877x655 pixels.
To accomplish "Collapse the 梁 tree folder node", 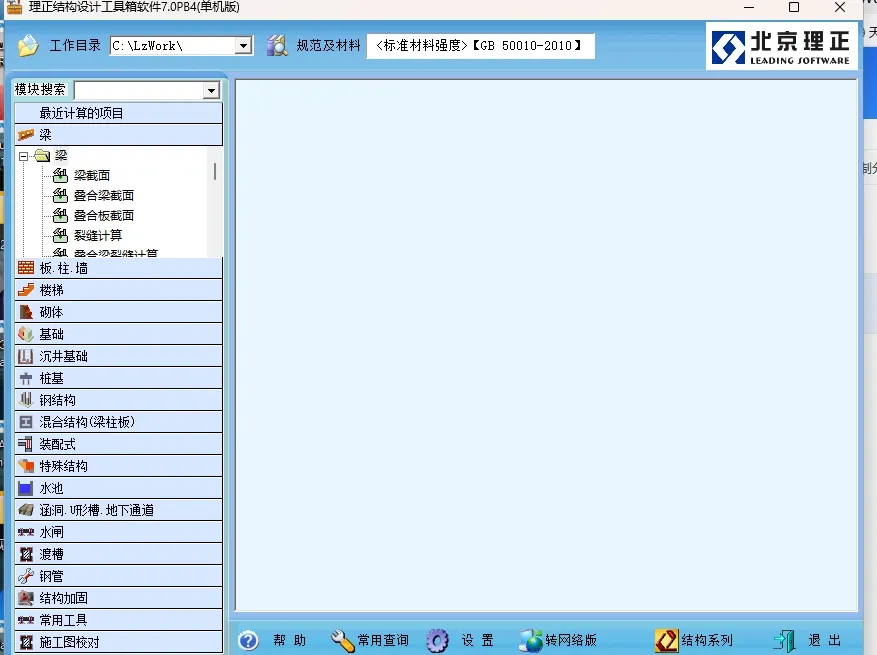I will [23, 156].
